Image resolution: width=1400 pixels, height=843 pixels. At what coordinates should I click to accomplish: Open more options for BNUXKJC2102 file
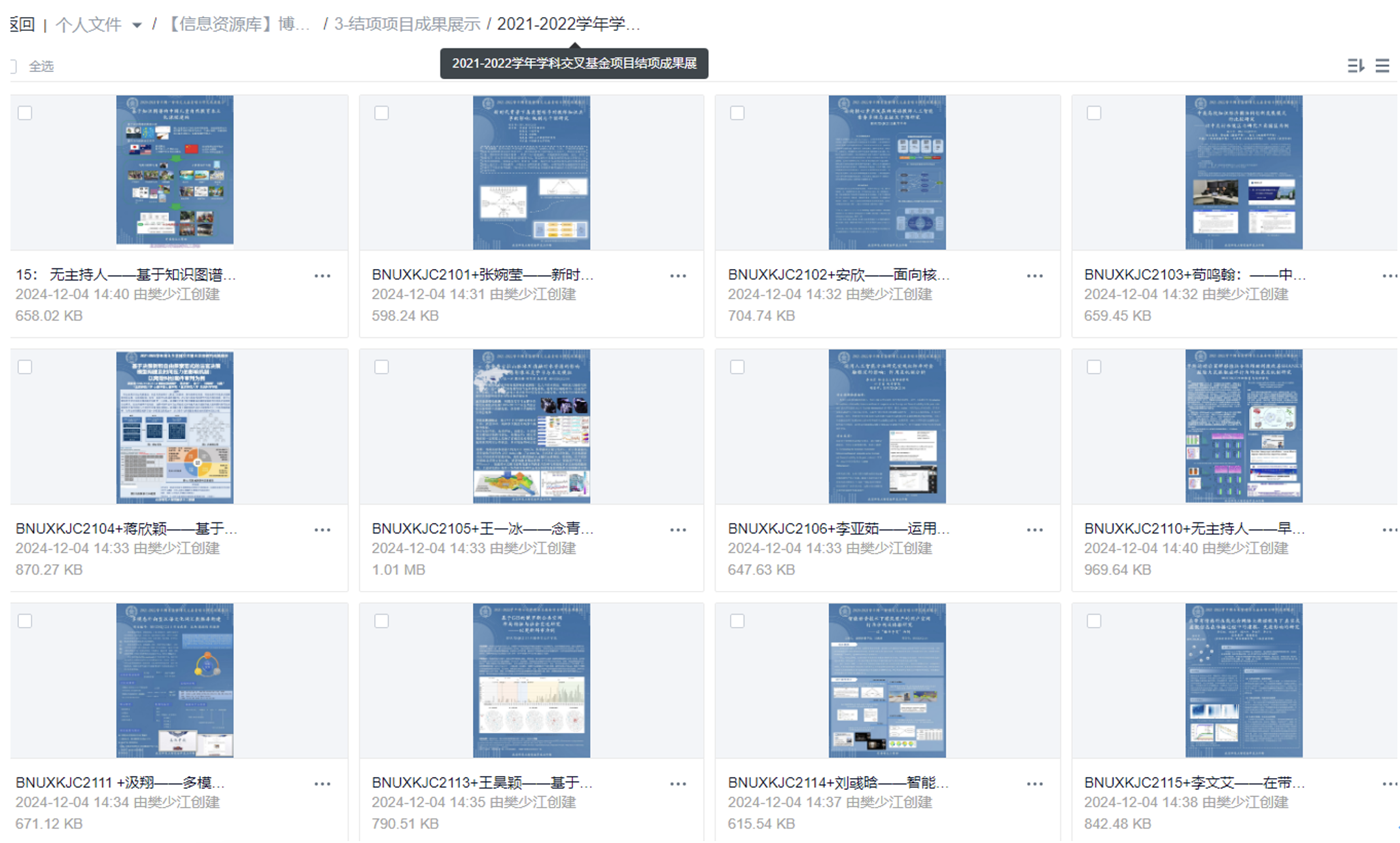(1034, 276)
